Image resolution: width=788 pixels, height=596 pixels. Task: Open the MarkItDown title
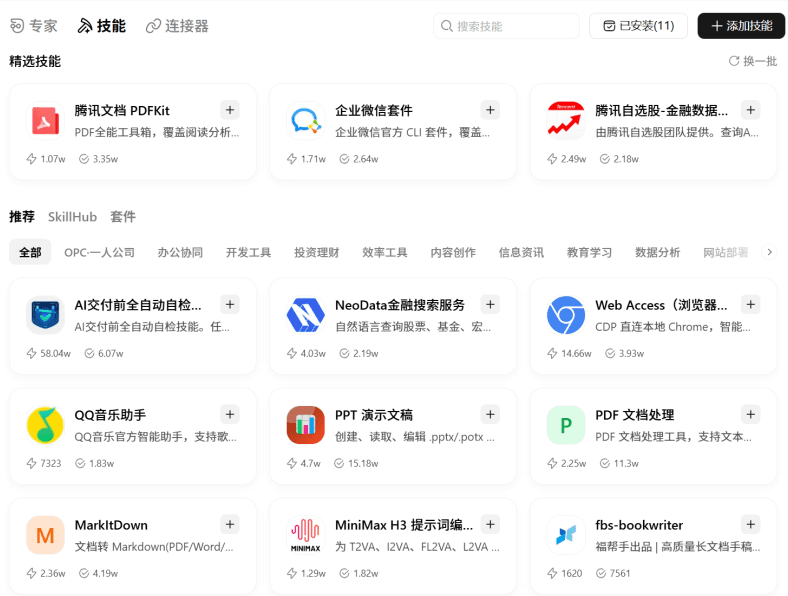pos(111,525)
